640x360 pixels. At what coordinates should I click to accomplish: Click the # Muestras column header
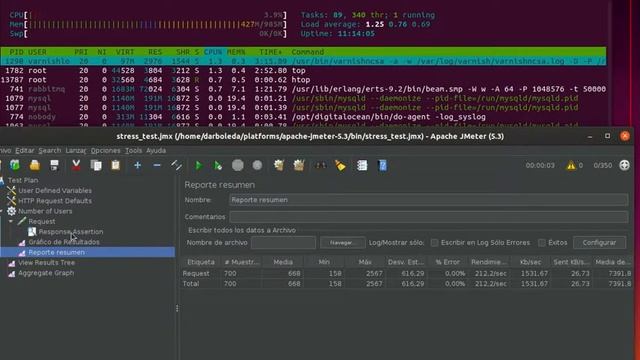coord(242,262)
